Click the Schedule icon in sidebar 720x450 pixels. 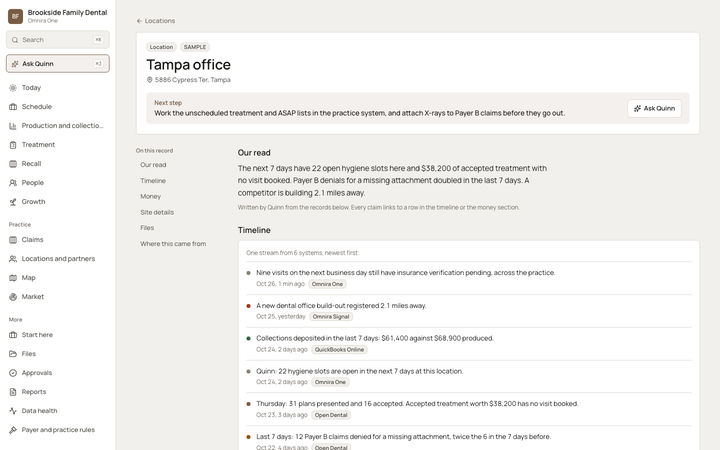[x=13, y=107]
